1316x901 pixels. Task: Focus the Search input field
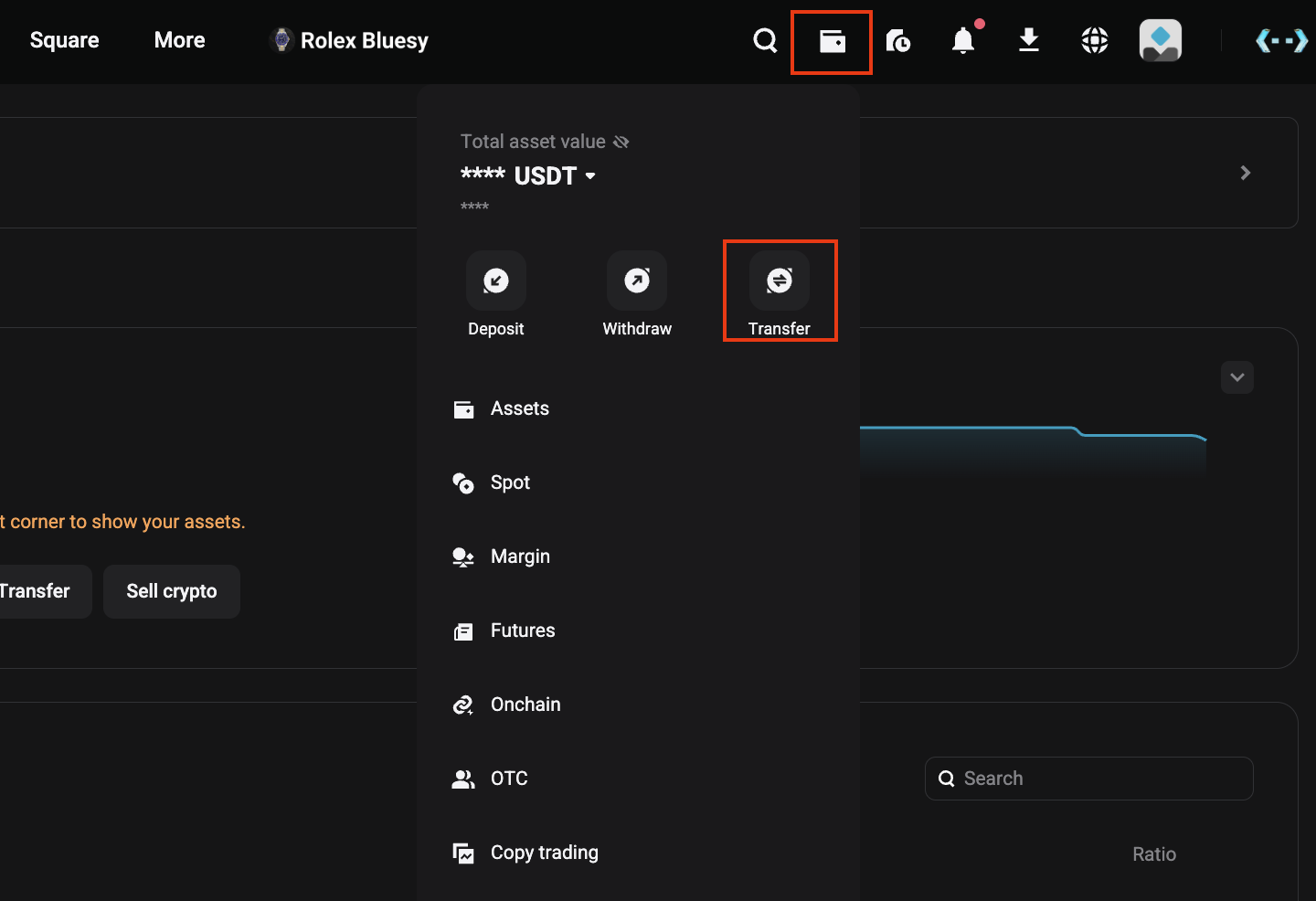[1089, 779]
